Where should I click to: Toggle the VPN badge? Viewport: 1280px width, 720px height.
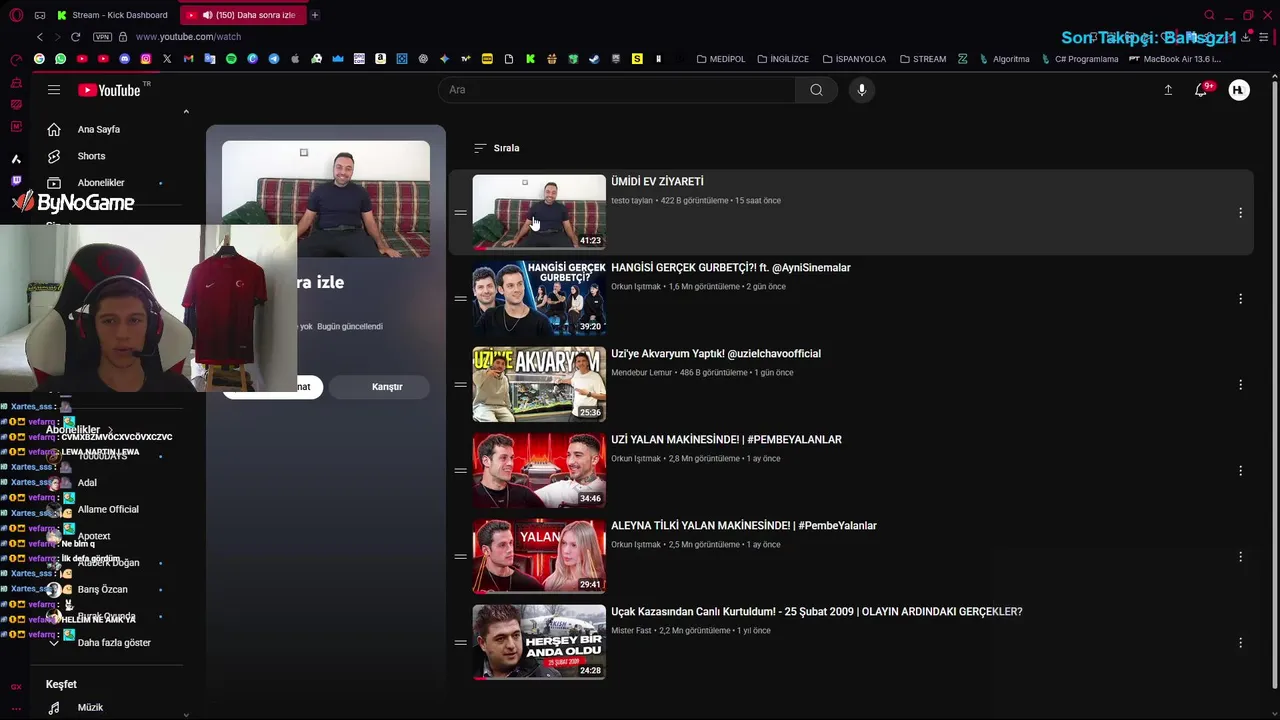pos(102,37)
